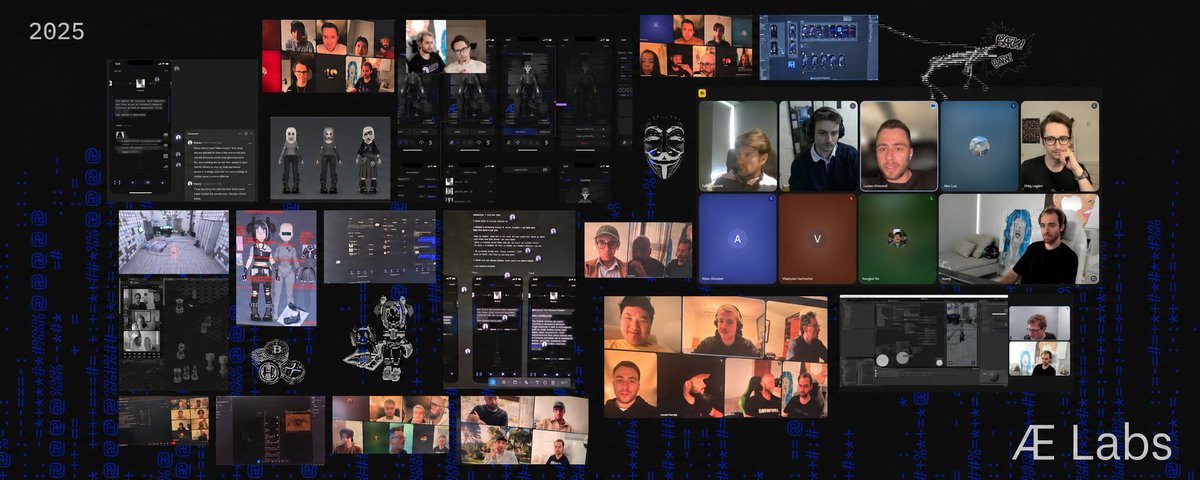This screenshot has height=480, width=1200.
Task: Select the blue call tile with letter A
Action: 737,239
